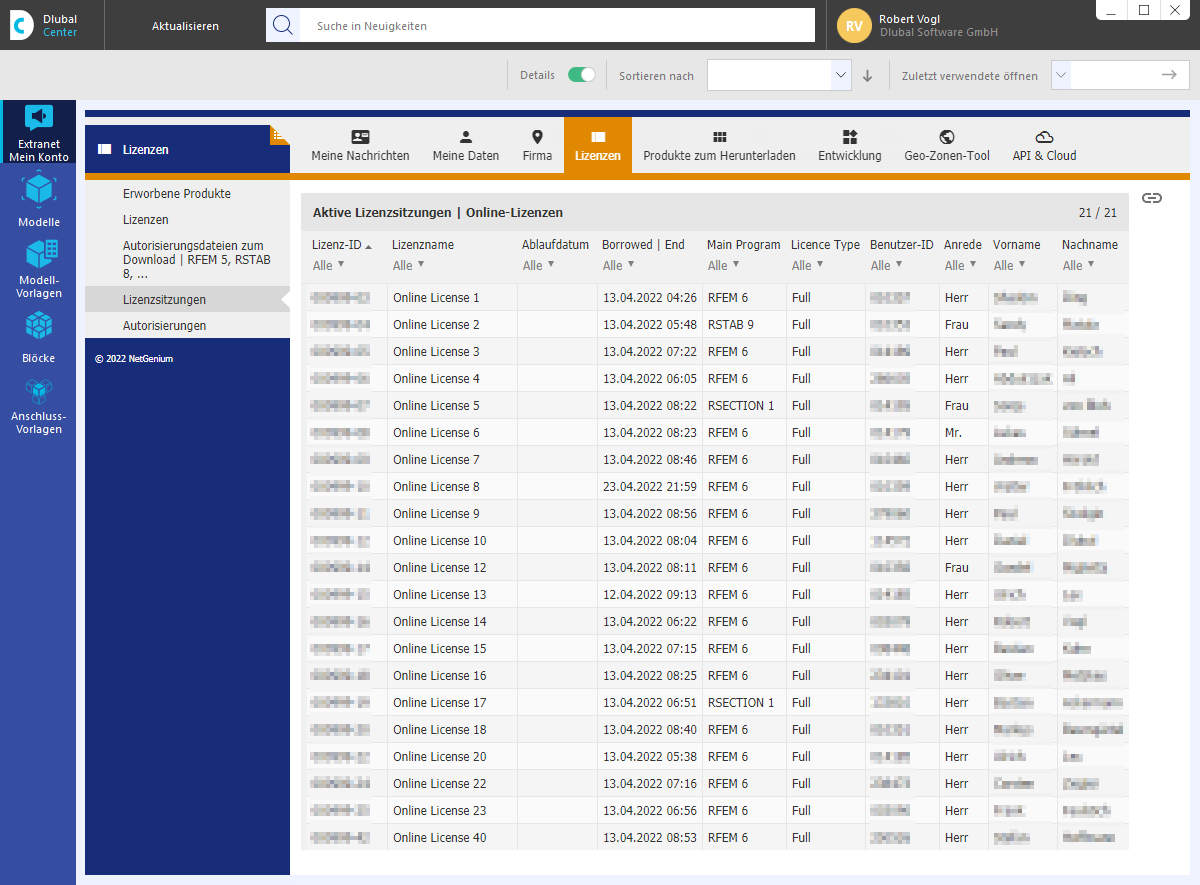Open Extranet Mein Konto sidebar section
This screenshot has width=1200, height=885.
tap(39, 132)
